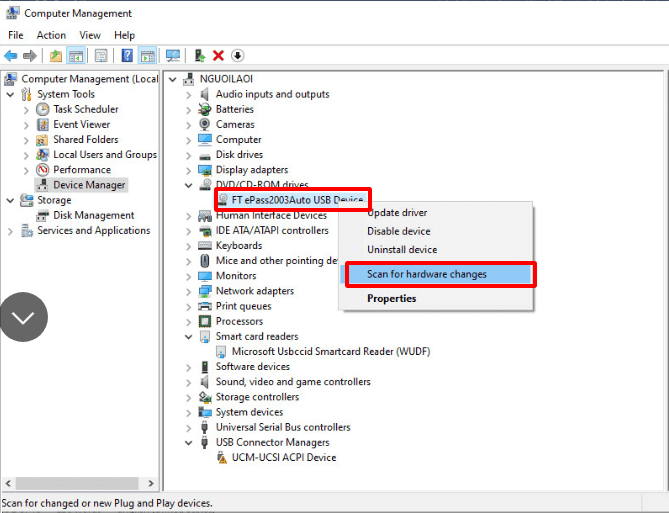Screen dimensions: 669x513
Task: Click the Print queues printer icon
Action: [x=205, y=306]
